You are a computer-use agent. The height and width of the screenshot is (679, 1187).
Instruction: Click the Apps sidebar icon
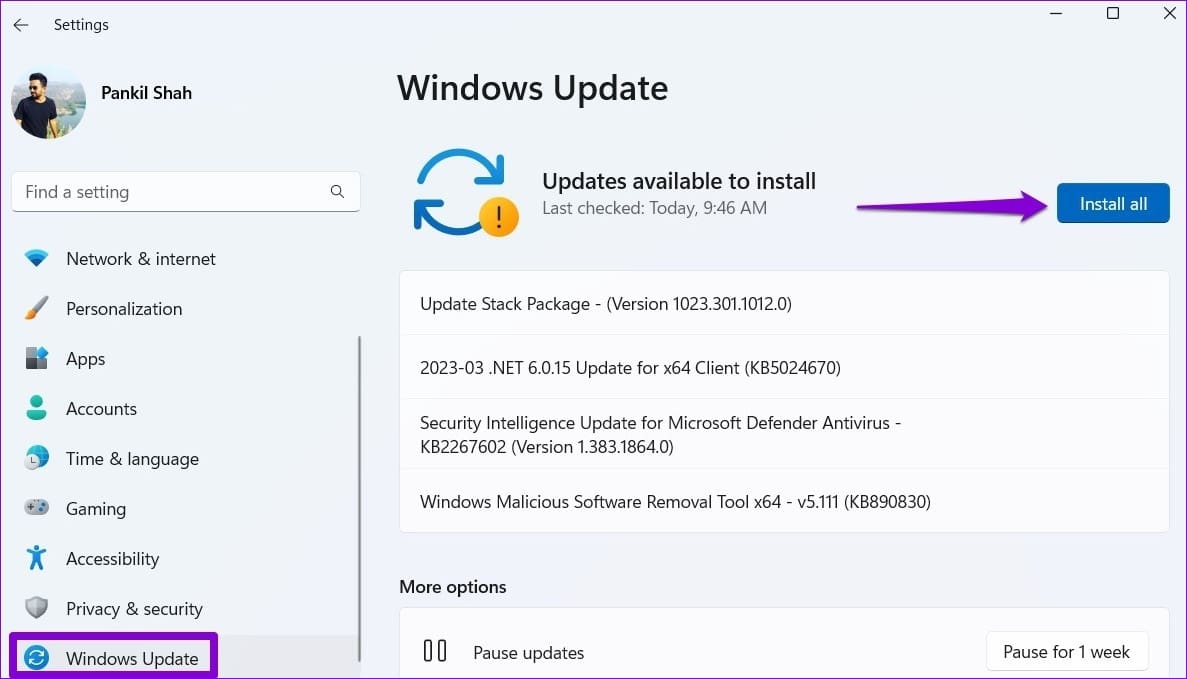[36, 358]
